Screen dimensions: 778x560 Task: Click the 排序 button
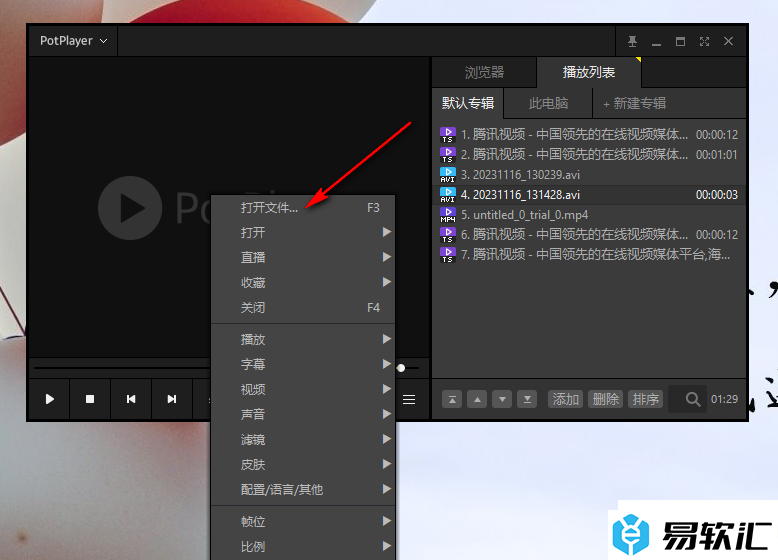(x=646, y=399)
